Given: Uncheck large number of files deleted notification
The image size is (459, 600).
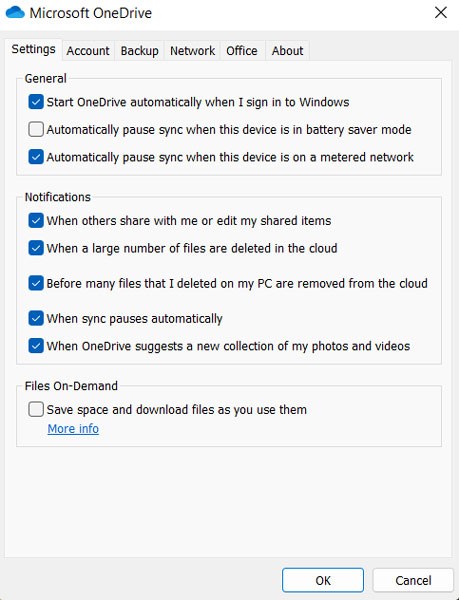Looking at the screenshot, I should click(36, 248).
